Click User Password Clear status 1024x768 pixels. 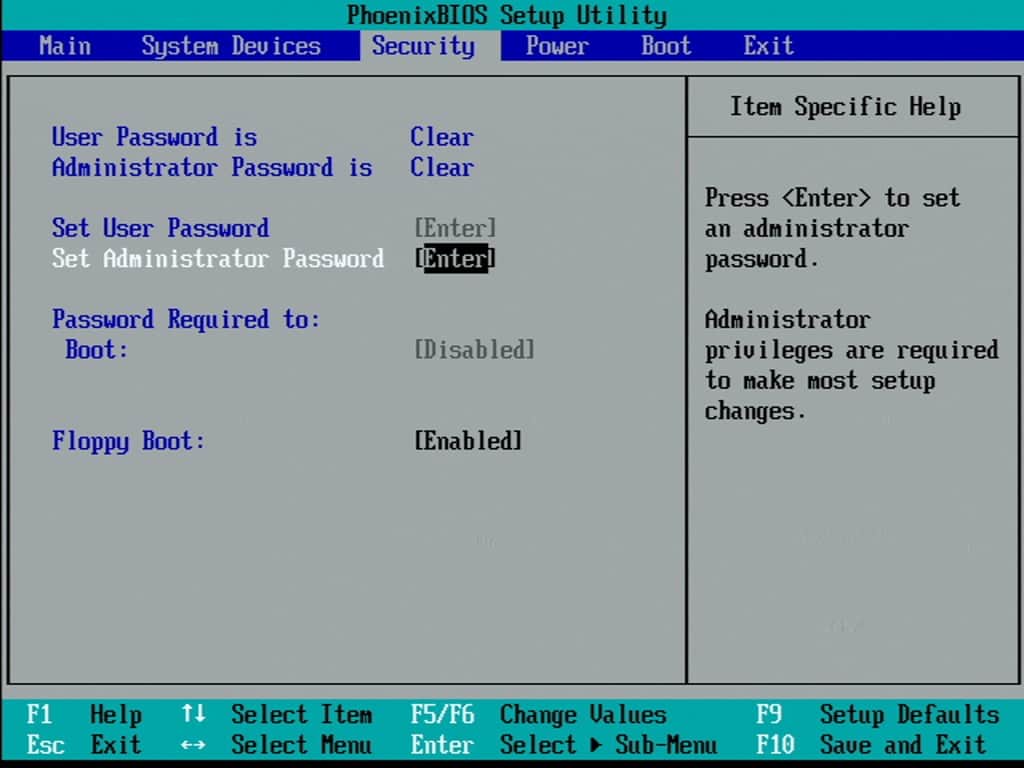point(442,137)
